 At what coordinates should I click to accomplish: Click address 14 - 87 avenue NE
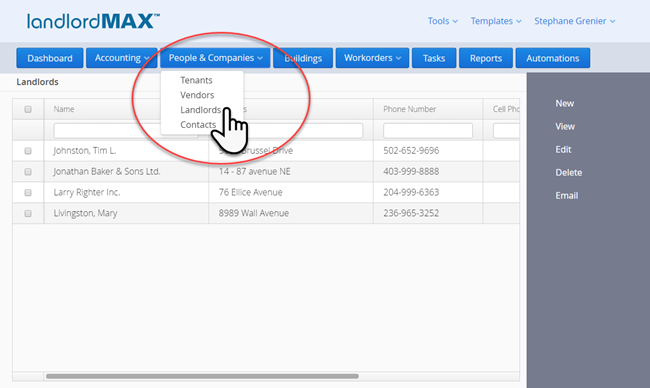point(255,172)
